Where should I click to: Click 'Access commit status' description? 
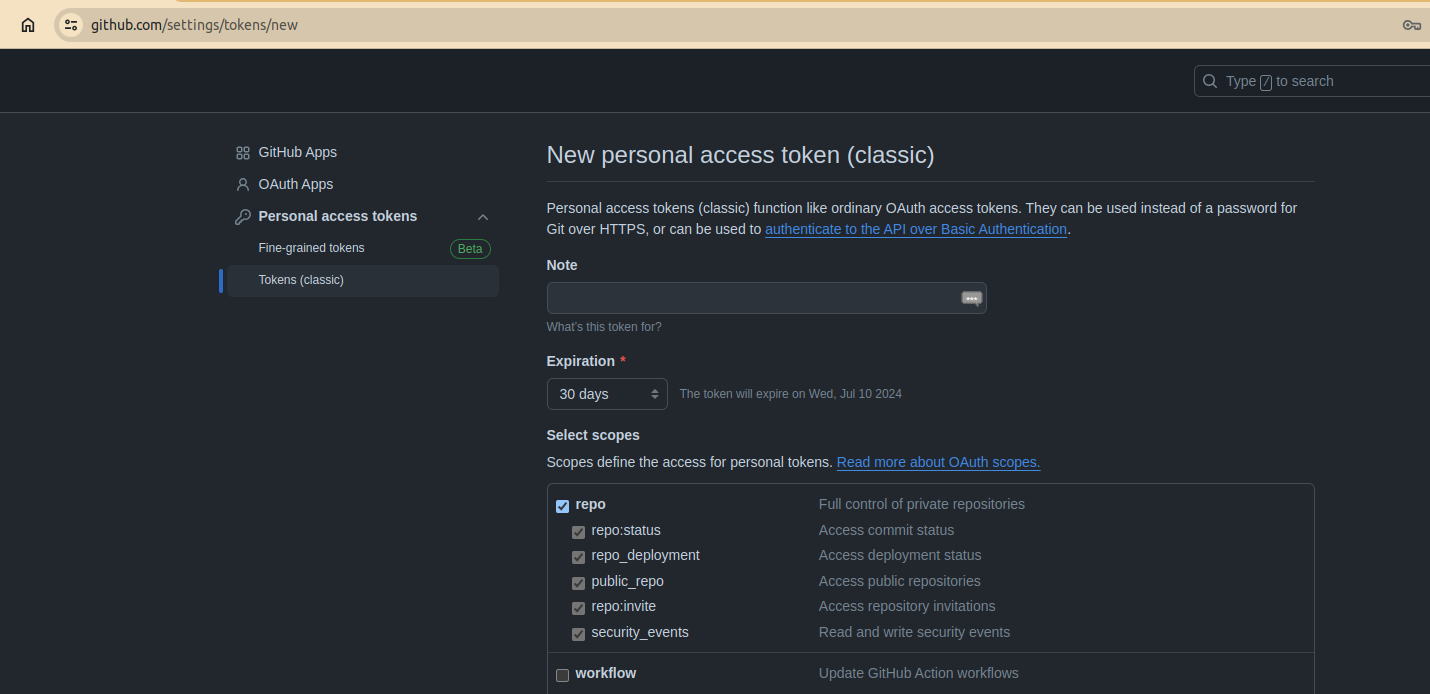click(886, 530)
